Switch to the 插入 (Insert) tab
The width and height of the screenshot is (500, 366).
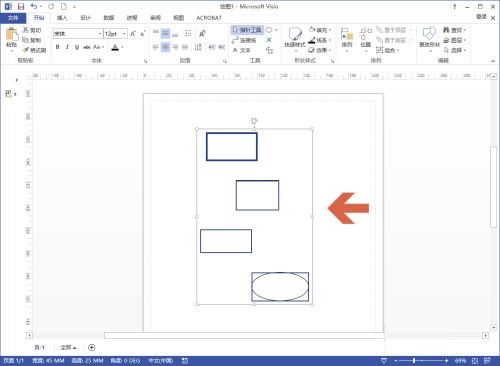(62, 18)
